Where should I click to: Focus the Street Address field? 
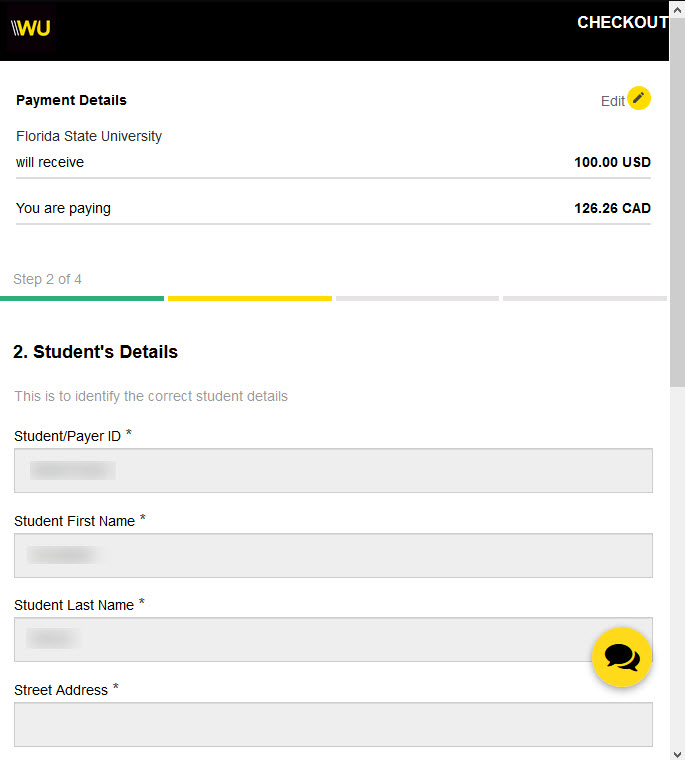(334, 725)
